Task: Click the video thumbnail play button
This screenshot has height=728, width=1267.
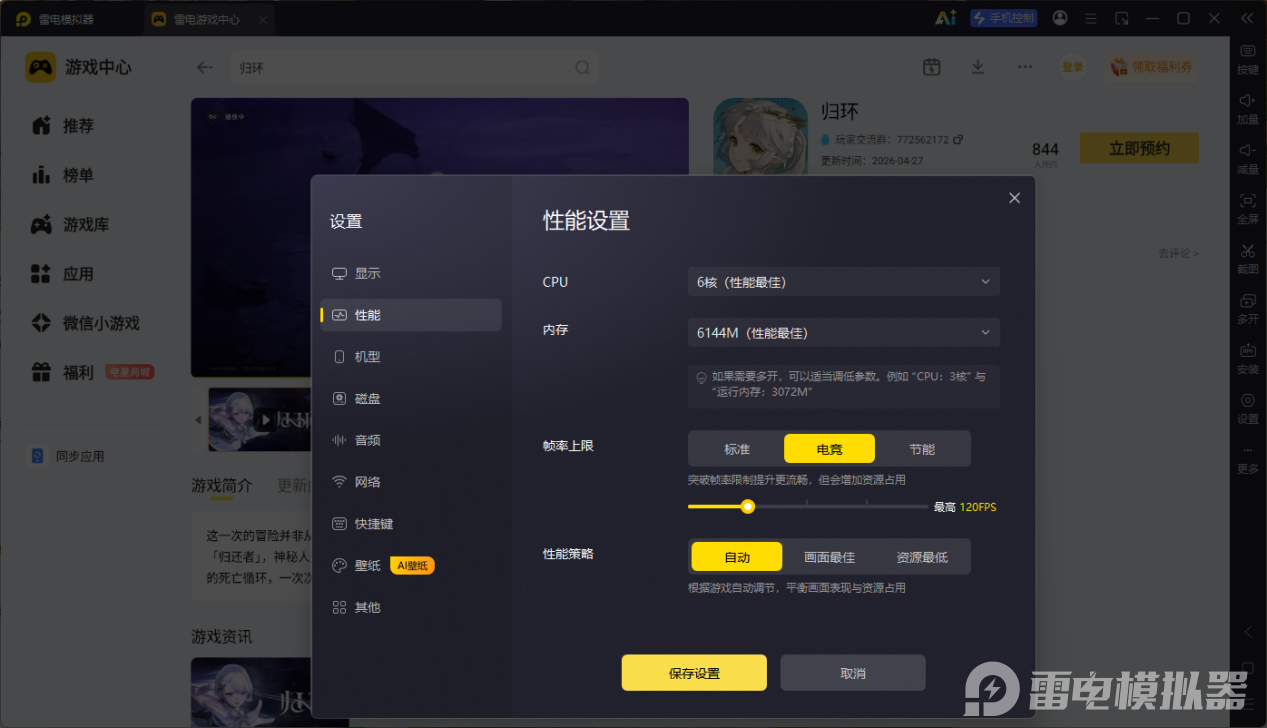Action: point(266,419)
